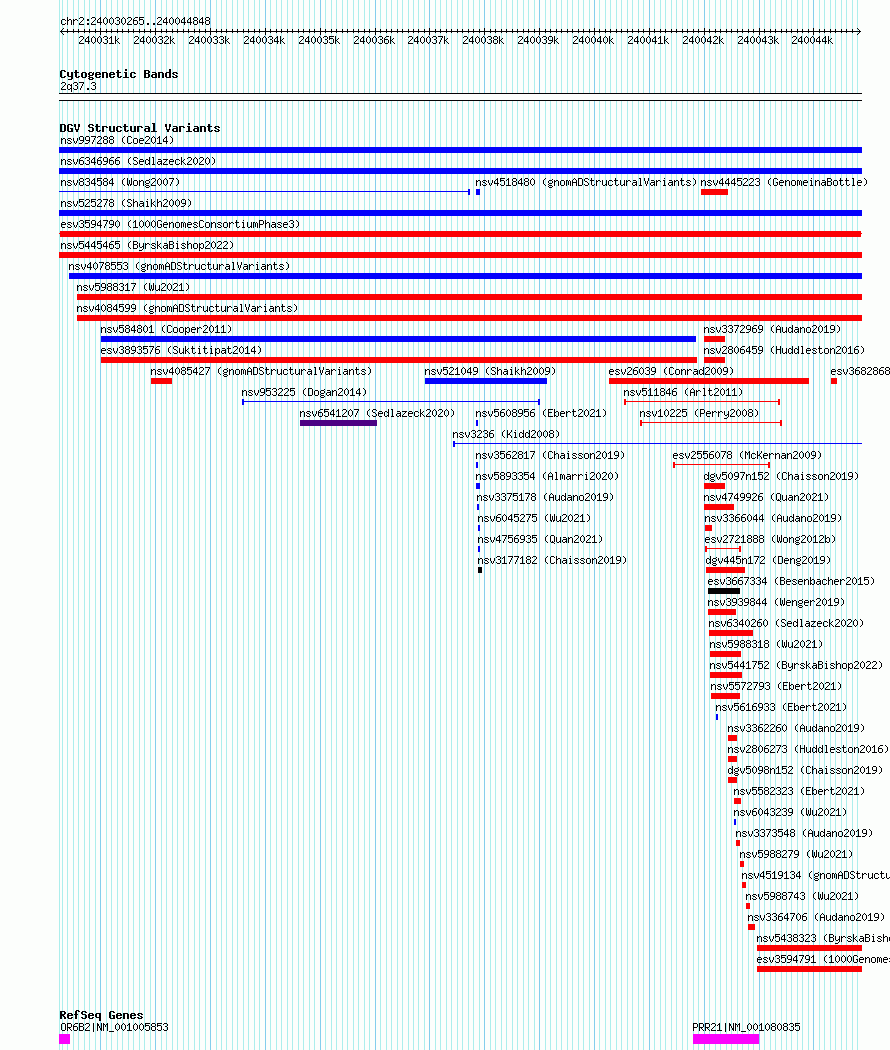Open nsv5441752 (ByrskaBishop2022) label

pos(796,665)
